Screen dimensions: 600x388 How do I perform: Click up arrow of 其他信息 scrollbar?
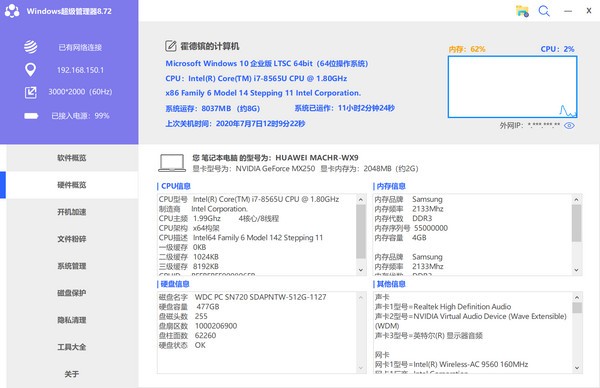(x=577, y=297)
